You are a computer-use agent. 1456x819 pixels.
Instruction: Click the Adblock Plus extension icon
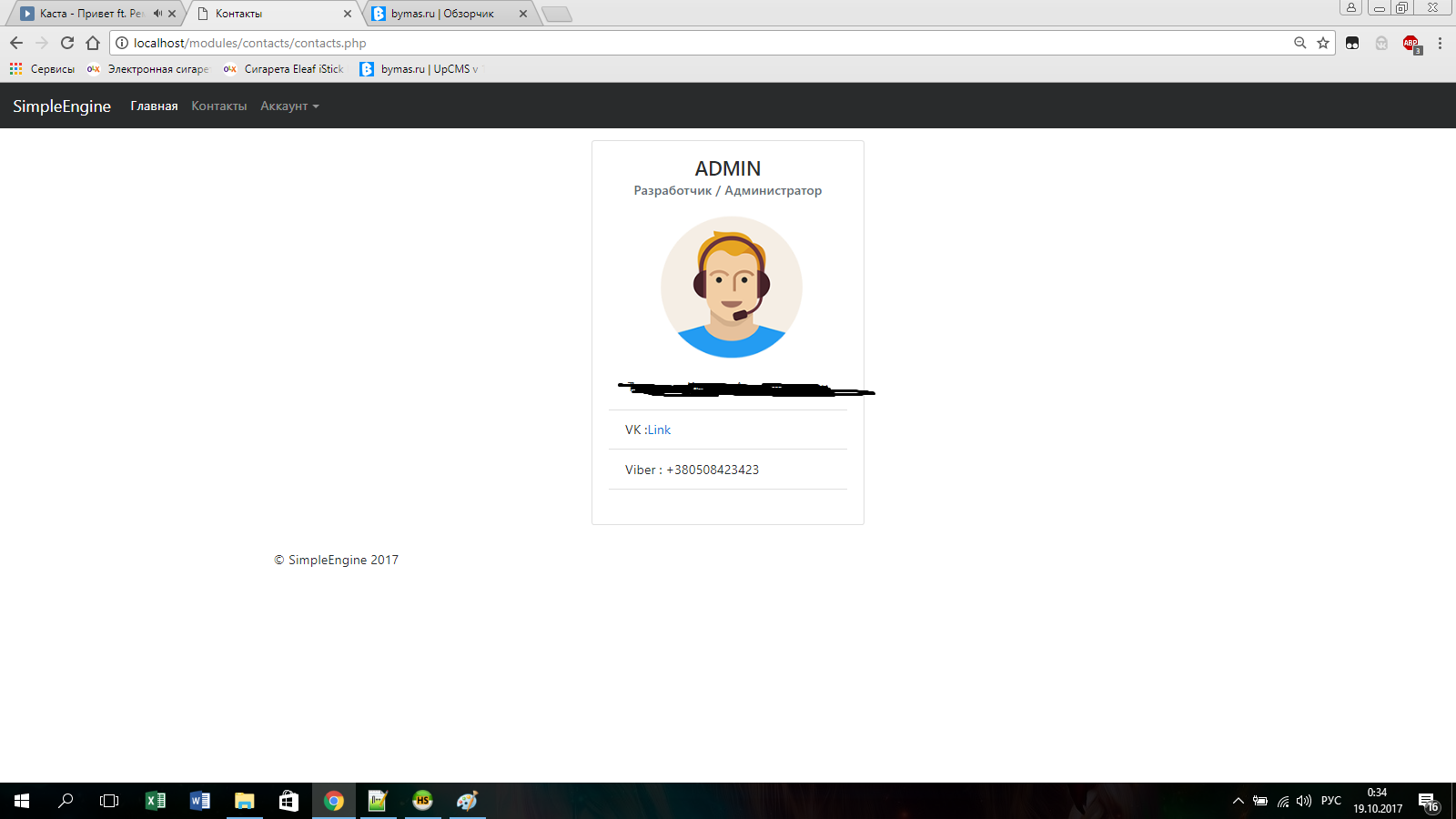(x=1410, y=44)
